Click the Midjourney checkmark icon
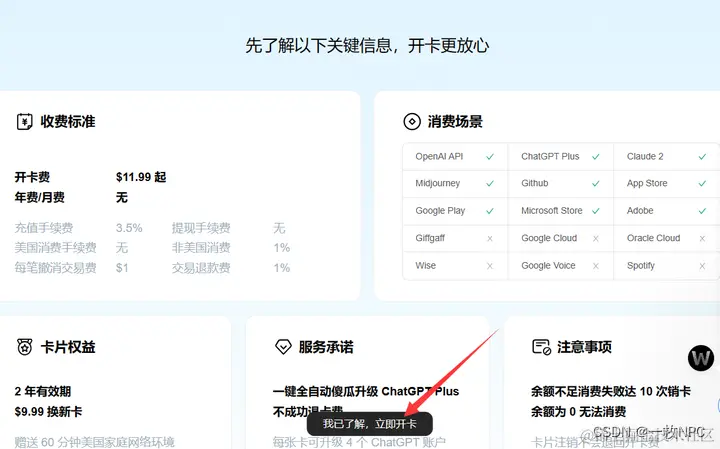 click(x=490, y=183)
